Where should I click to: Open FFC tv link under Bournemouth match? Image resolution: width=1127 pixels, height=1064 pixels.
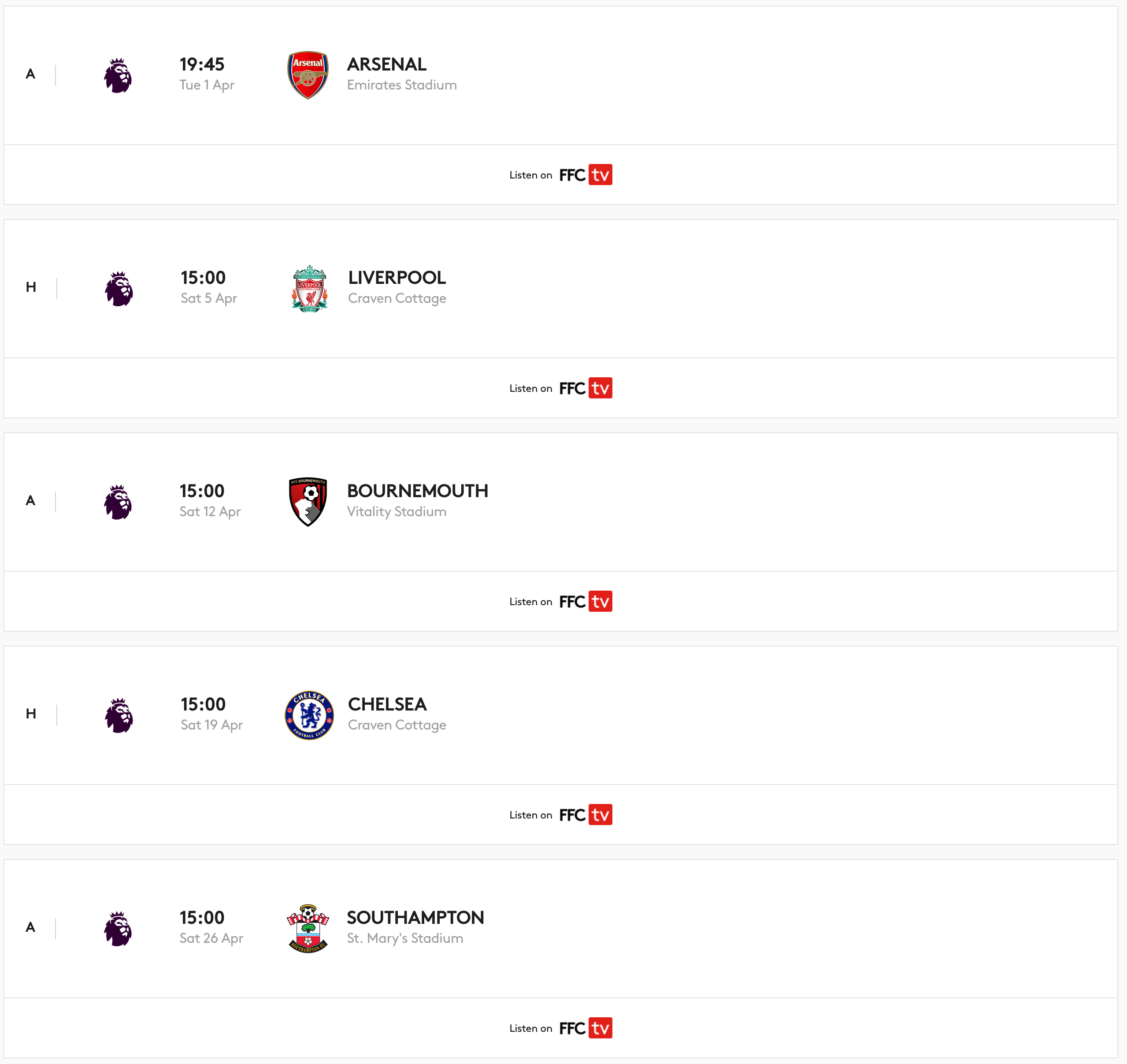tap(586, 601)
